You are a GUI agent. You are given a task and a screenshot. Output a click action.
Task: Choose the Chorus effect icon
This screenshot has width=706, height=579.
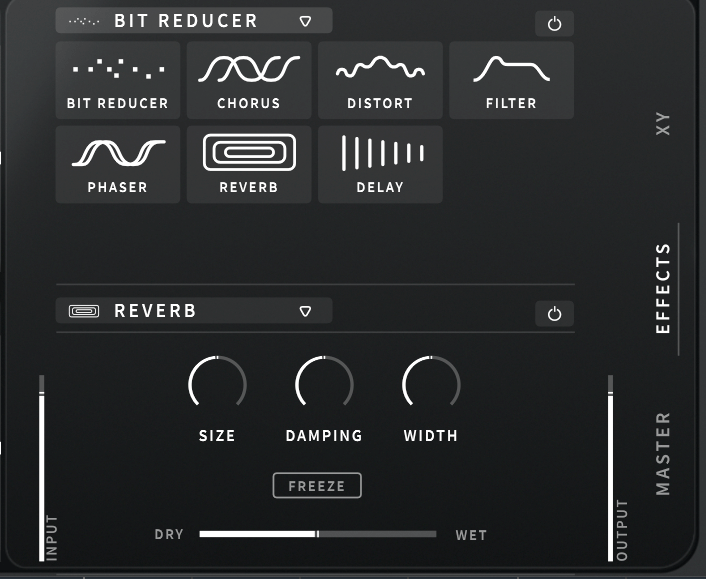pos(249,79)
